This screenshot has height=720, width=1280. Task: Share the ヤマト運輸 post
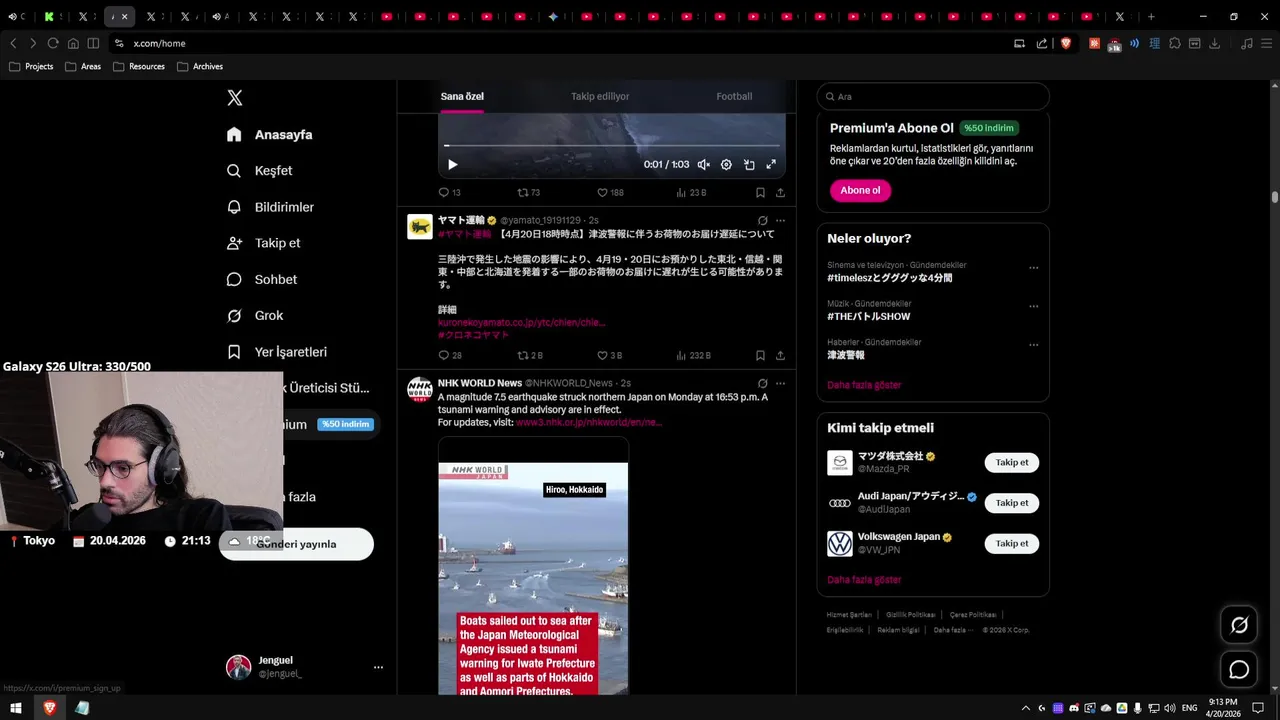point(780,355)
